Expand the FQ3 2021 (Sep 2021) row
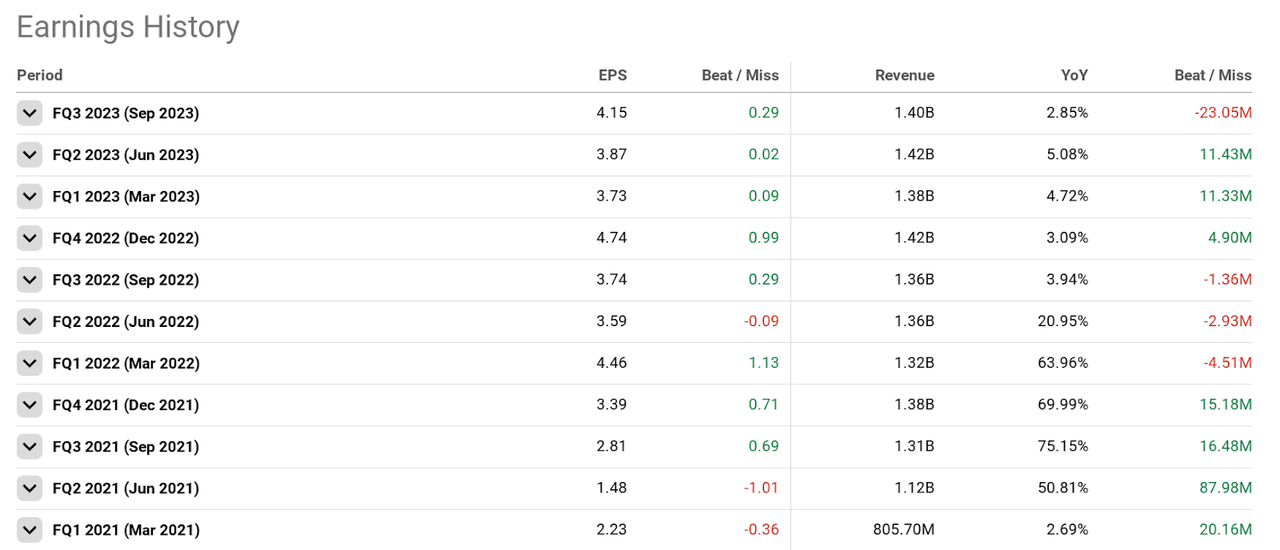1280x550 pixels. [30, 446]
